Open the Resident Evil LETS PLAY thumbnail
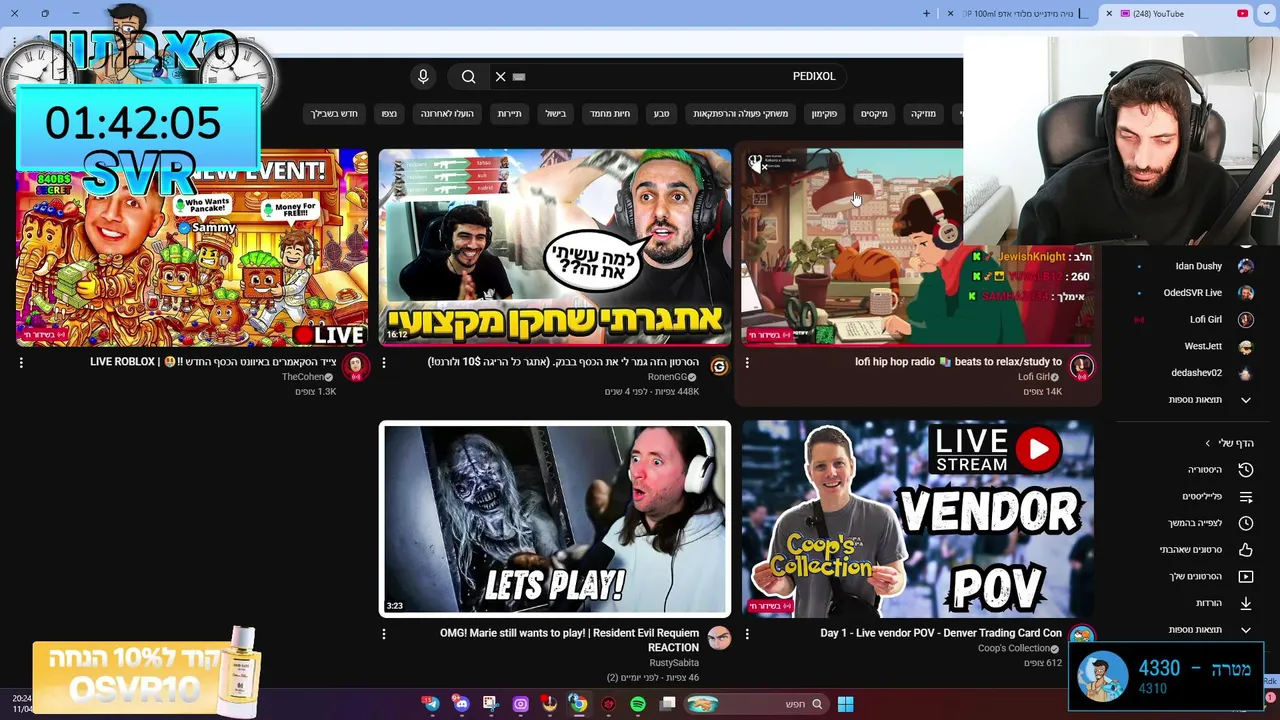Viewport: 1280px width, 720px height. tap(555, 518)
